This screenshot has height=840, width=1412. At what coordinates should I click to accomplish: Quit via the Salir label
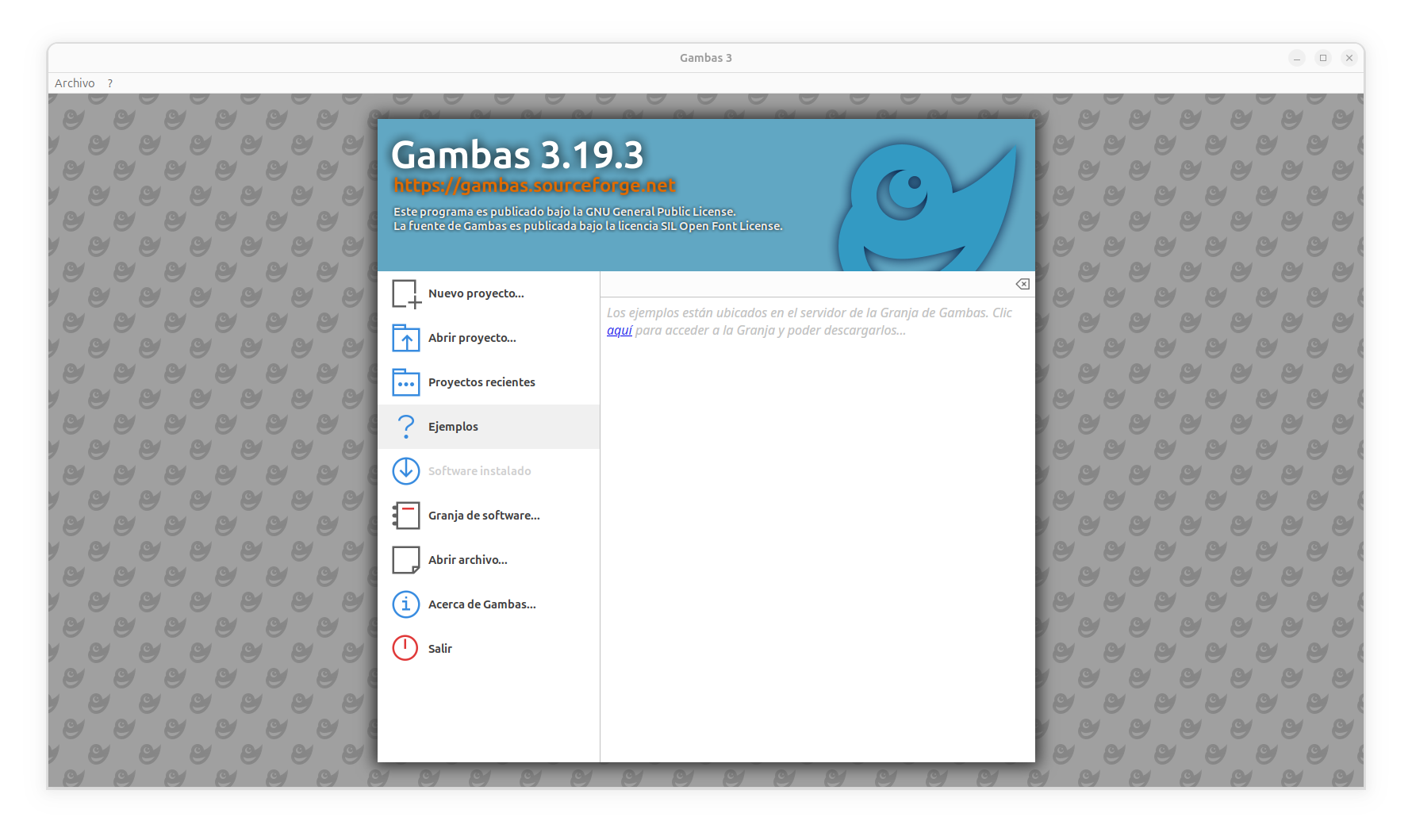coord(440,649)
